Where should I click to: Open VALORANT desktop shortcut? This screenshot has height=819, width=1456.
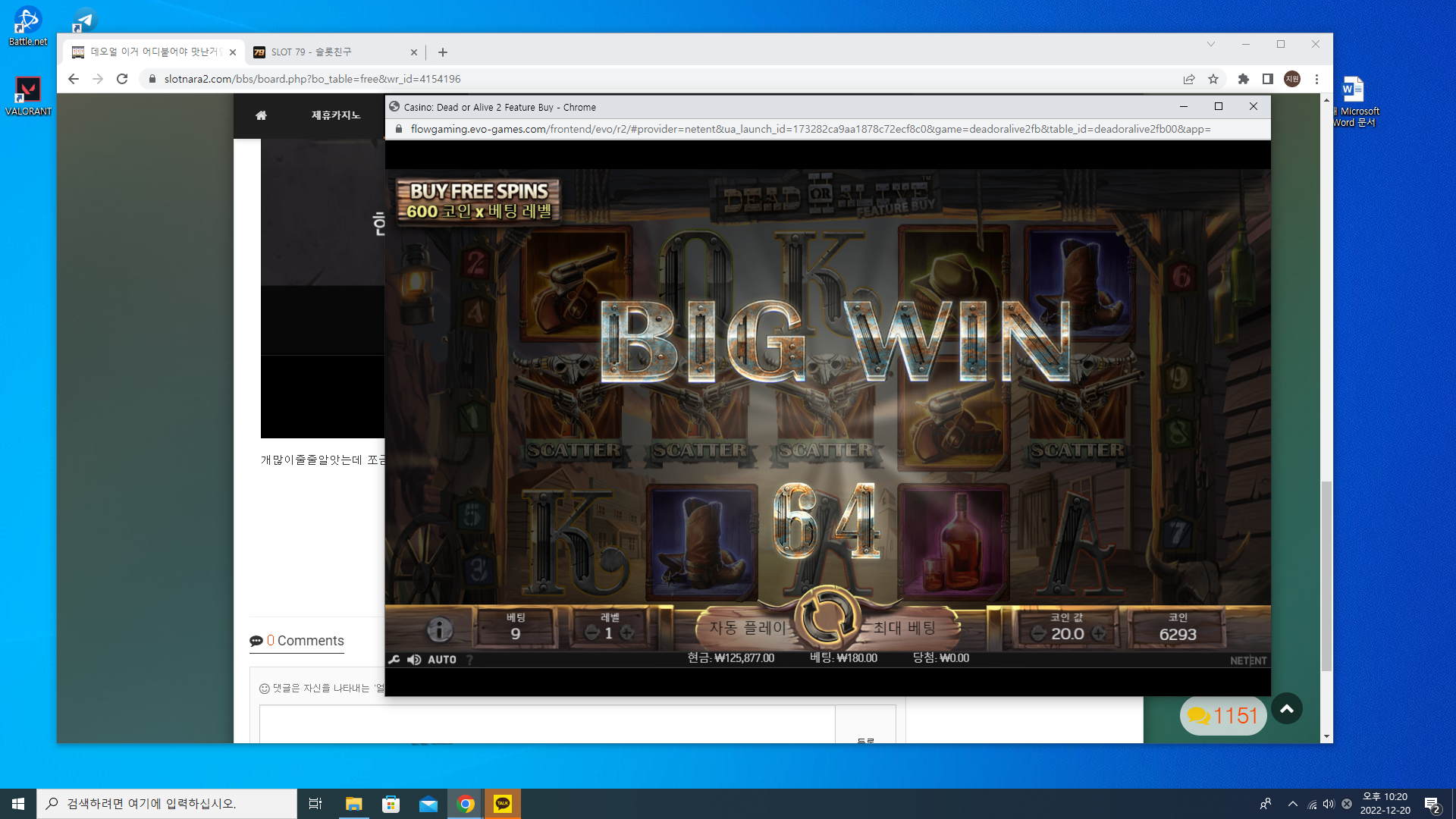pos(28,96)
